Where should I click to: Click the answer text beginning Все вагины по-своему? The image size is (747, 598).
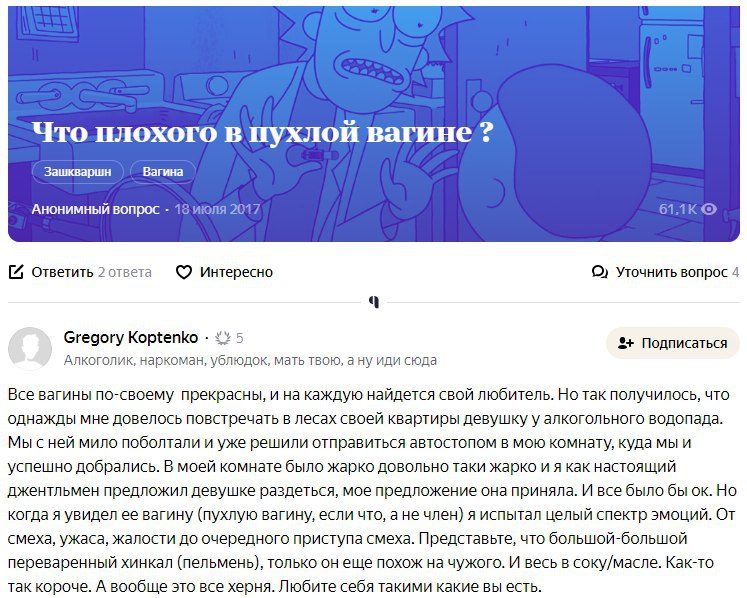coord(373,490)
